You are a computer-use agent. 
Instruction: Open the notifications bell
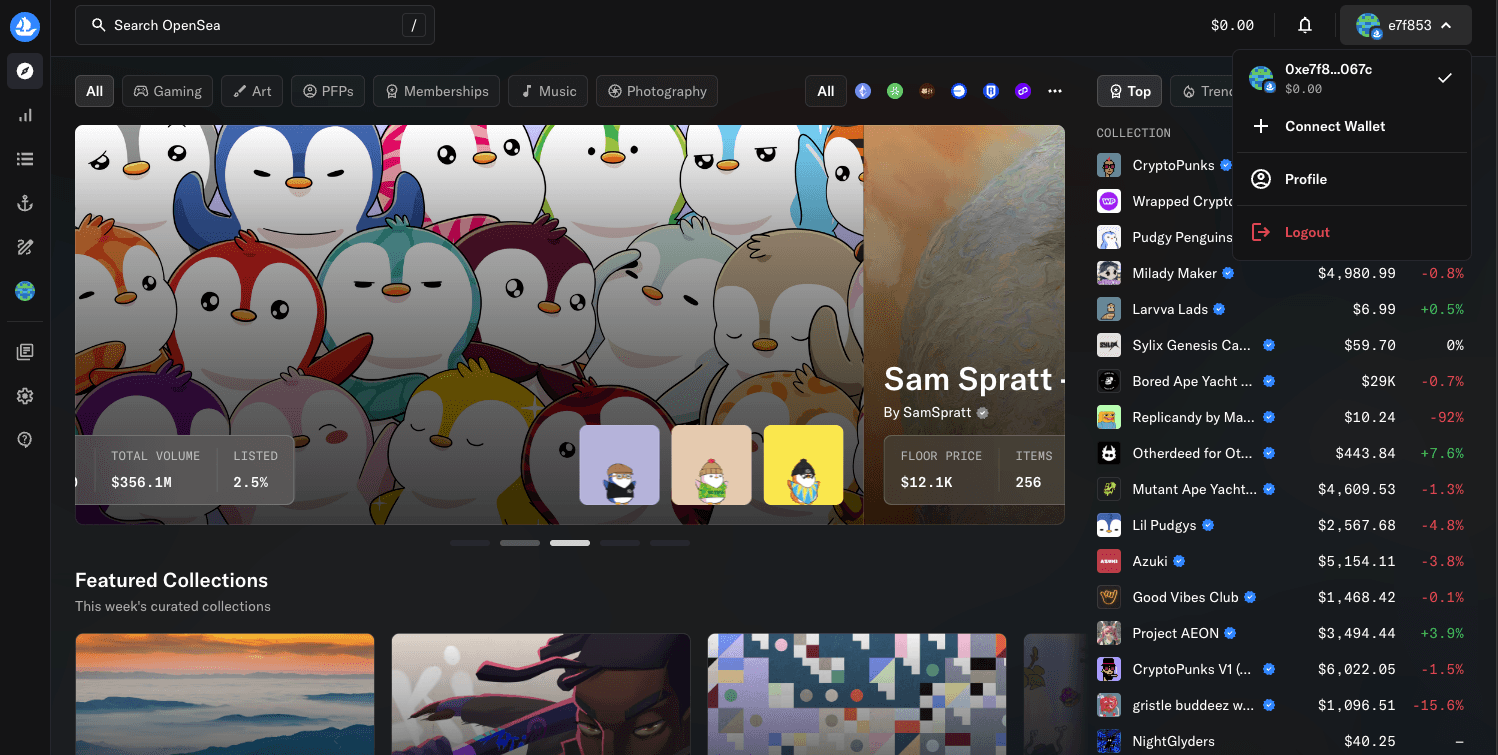(x=1304, y=26)
